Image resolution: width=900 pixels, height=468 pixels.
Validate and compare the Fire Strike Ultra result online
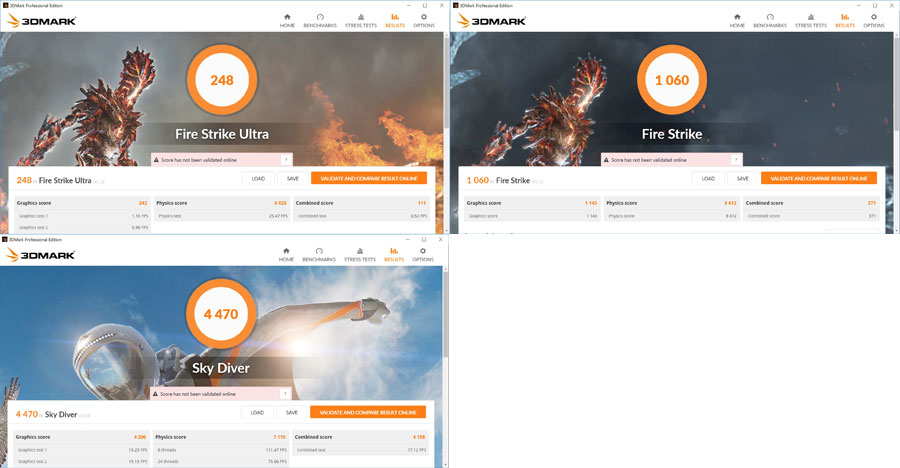(x=369, y=179)
